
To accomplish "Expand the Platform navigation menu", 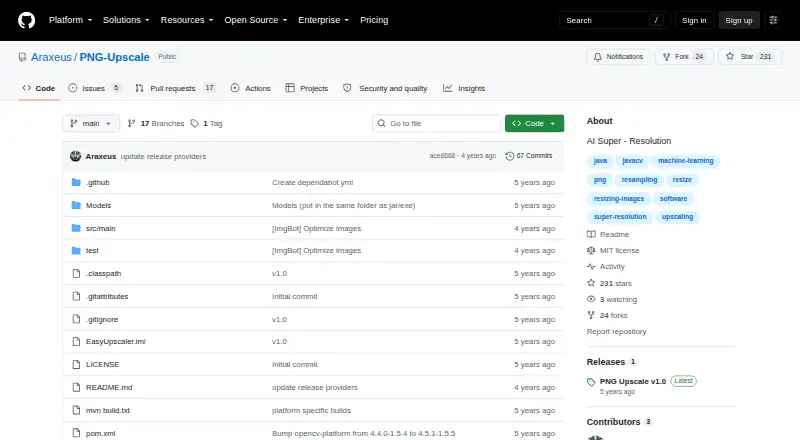I will [70, 20].
